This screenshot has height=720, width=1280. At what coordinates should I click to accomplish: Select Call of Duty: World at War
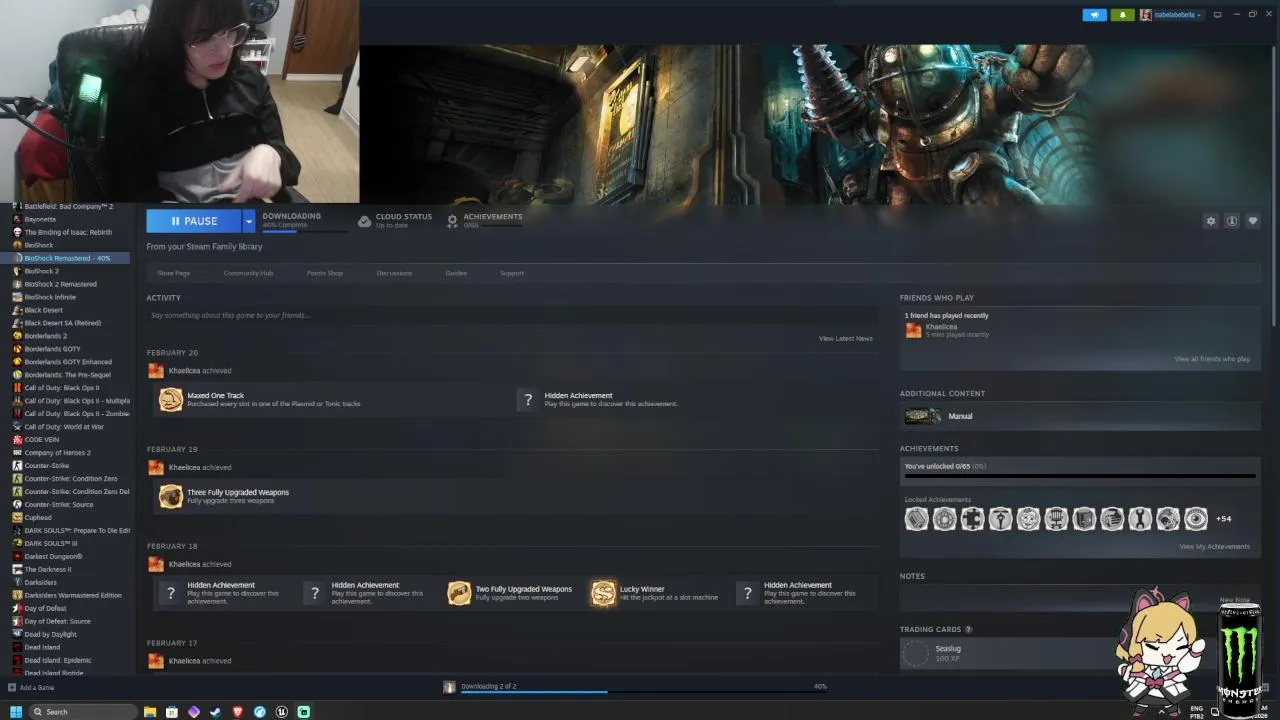64,427
